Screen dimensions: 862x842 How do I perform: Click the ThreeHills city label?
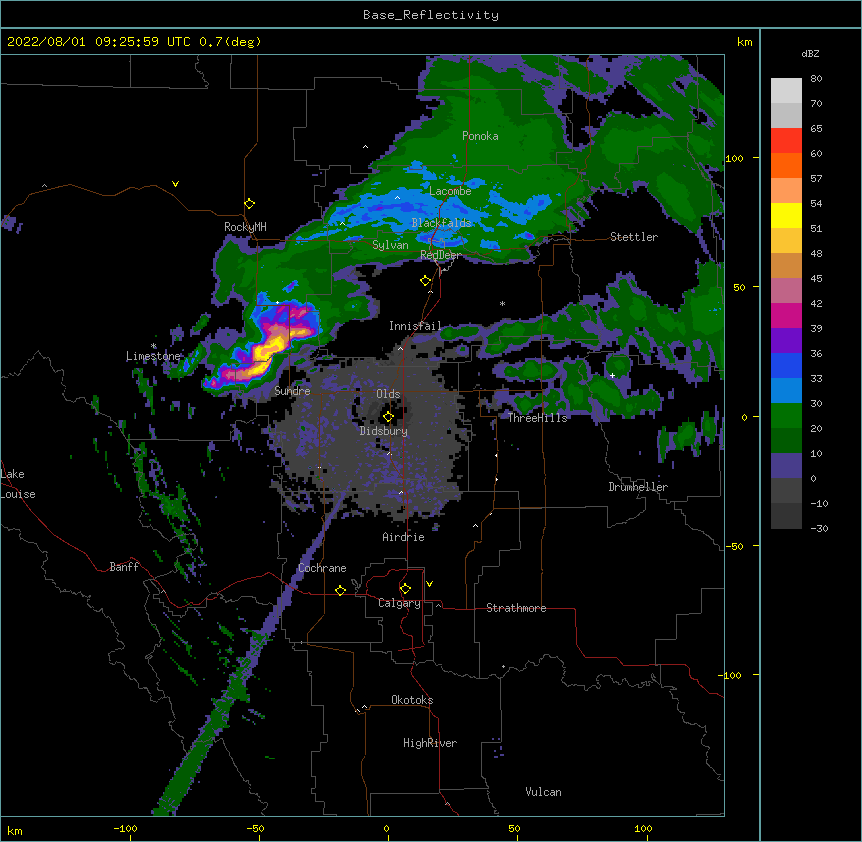click(537, 418)
